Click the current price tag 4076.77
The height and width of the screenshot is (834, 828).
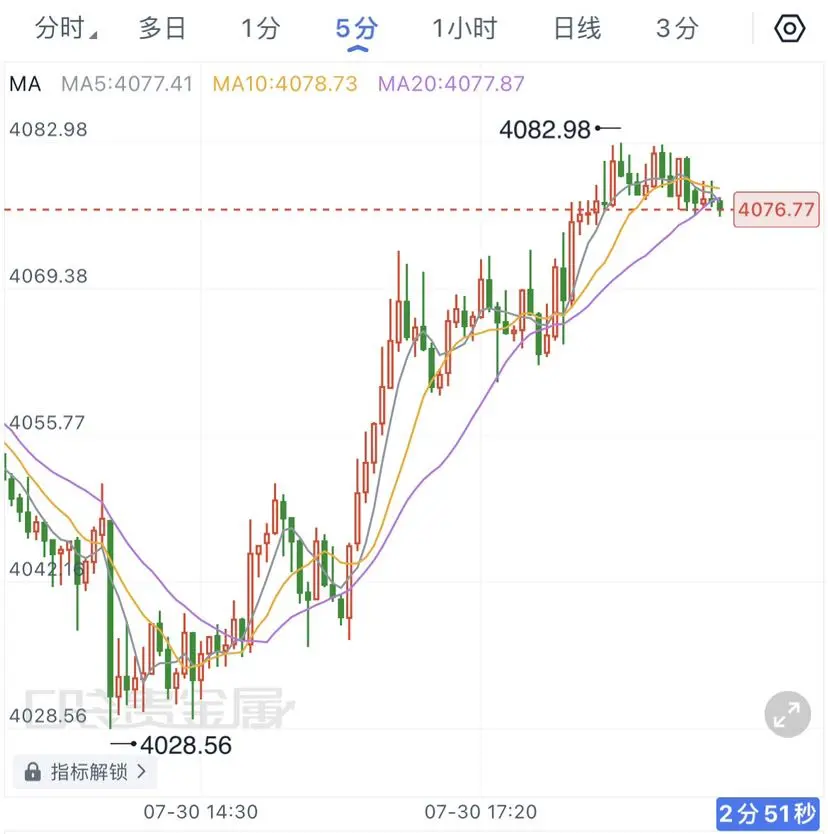click(776, 210)
